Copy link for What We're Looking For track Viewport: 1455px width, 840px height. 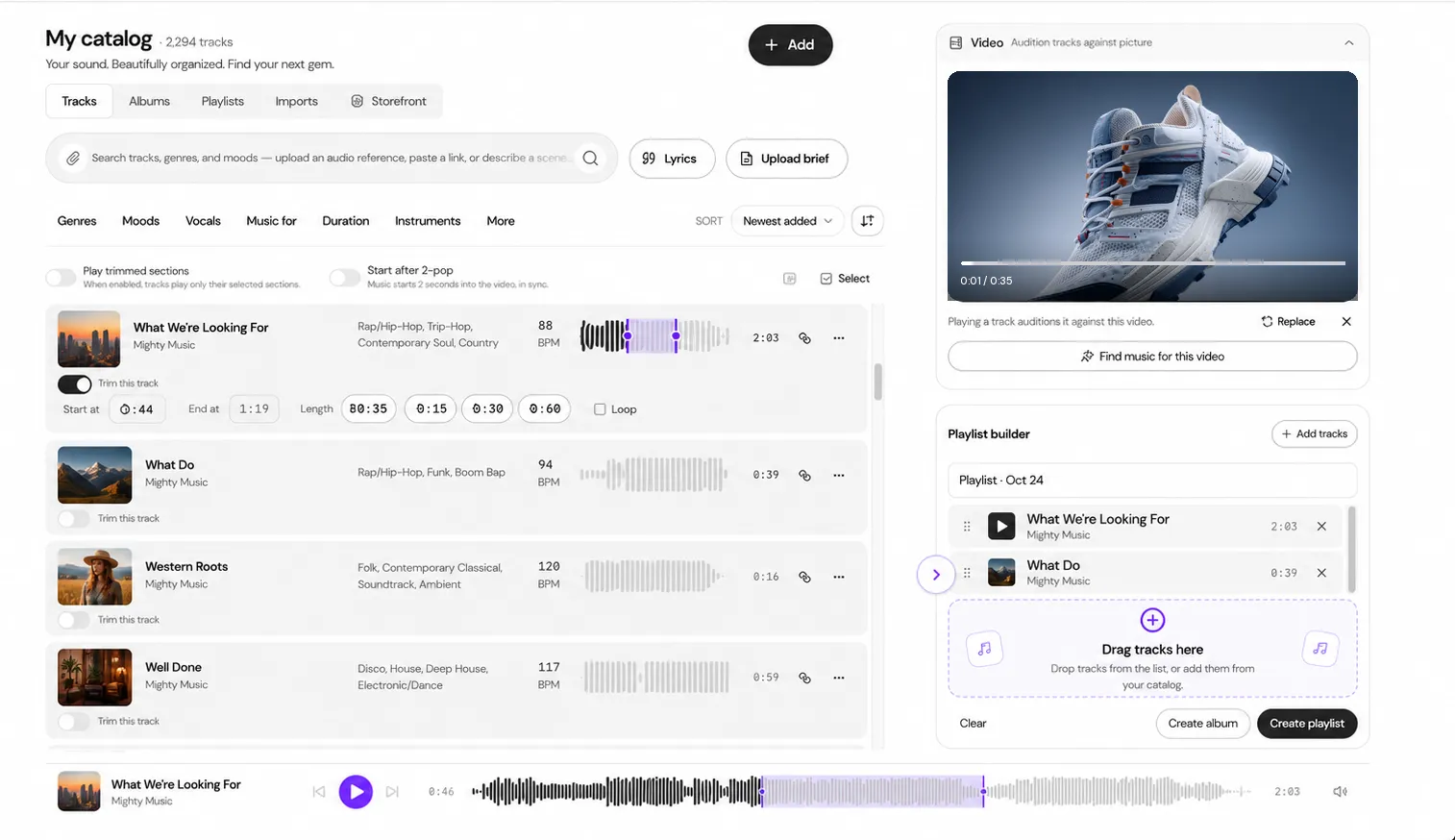pos(804,338)
